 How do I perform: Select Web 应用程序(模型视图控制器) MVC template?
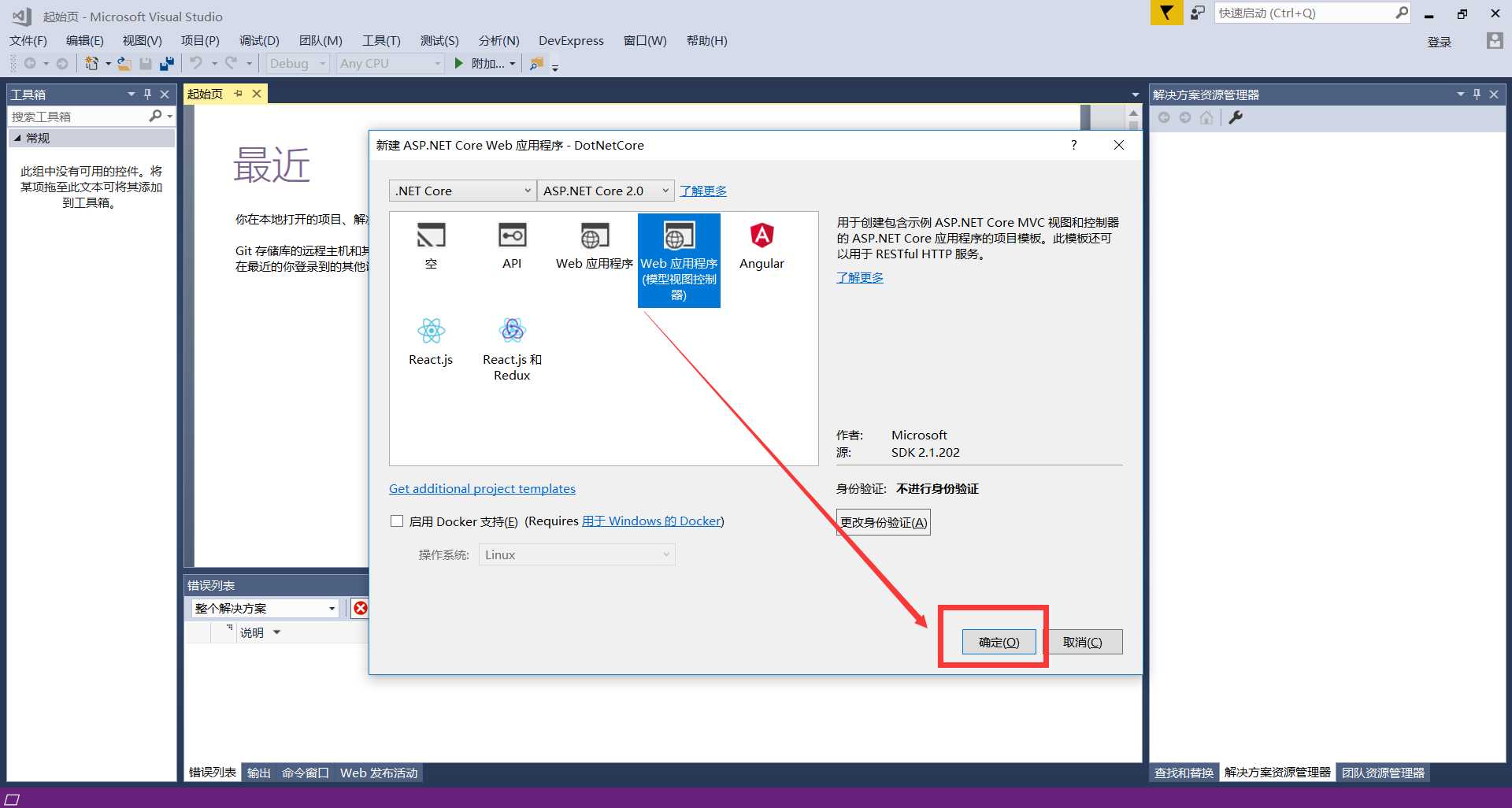679,260
